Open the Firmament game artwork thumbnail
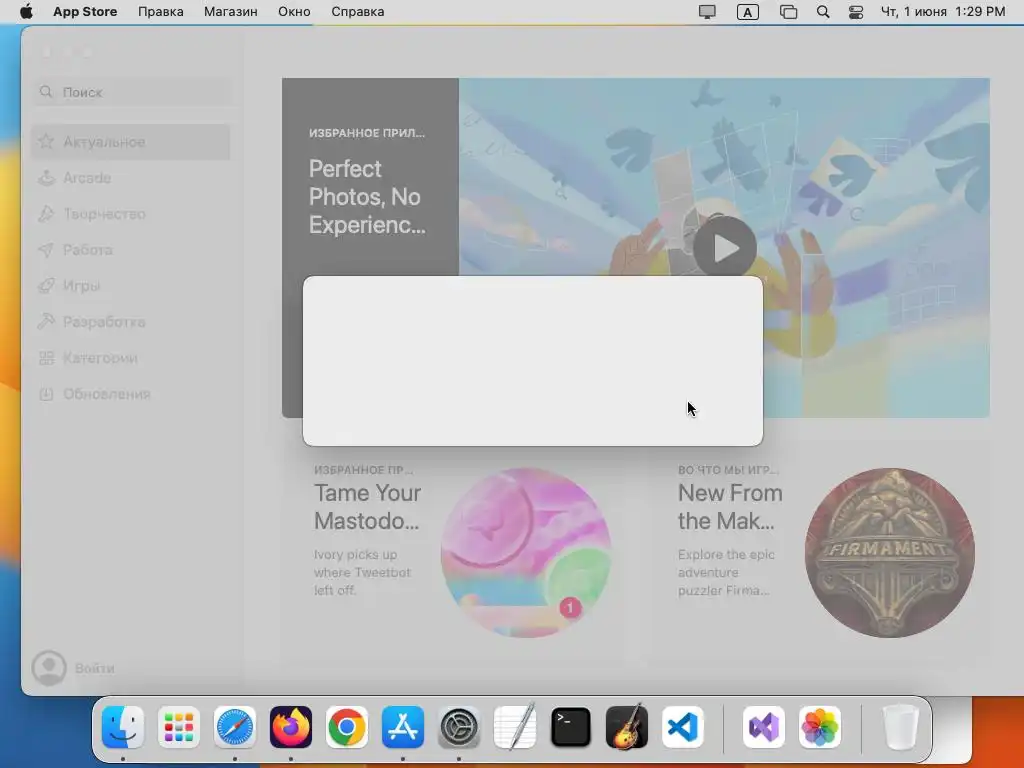Screen dimensions: 1024x768 (889, 552)
